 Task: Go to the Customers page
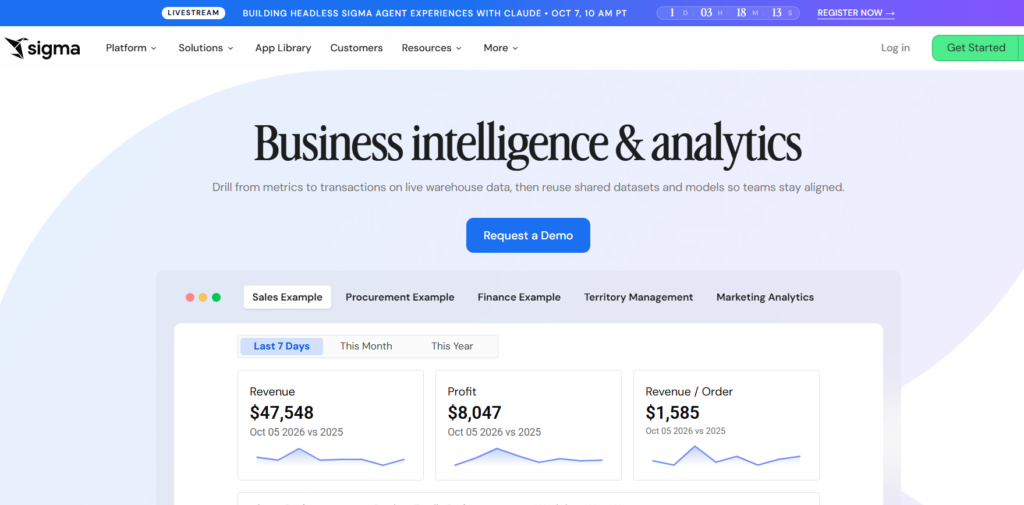(357, 48)
